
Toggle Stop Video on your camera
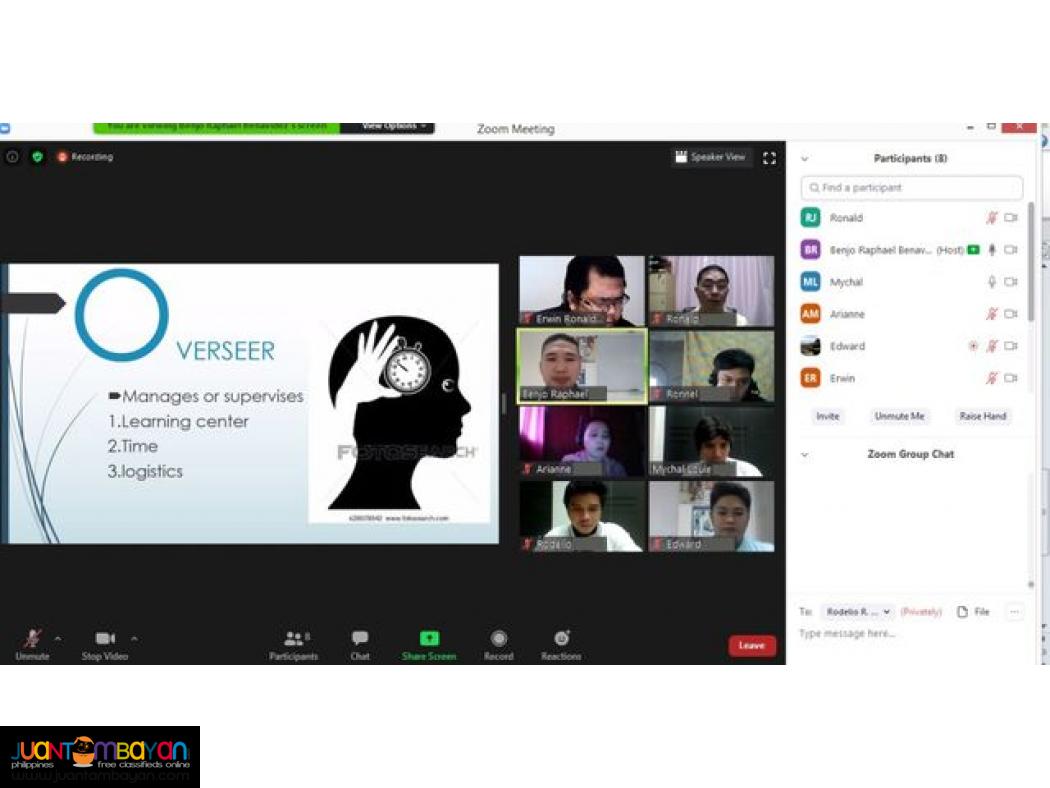[x=104, y=640]
